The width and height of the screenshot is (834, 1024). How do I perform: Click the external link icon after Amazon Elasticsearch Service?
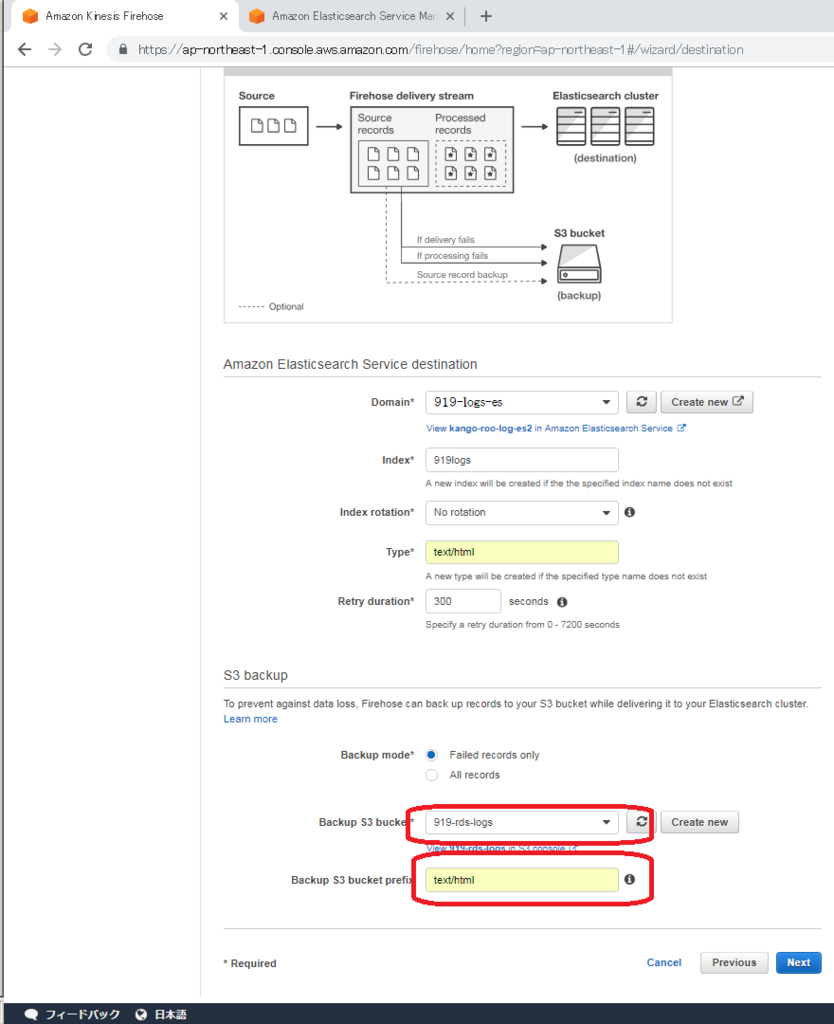point(681,428)
